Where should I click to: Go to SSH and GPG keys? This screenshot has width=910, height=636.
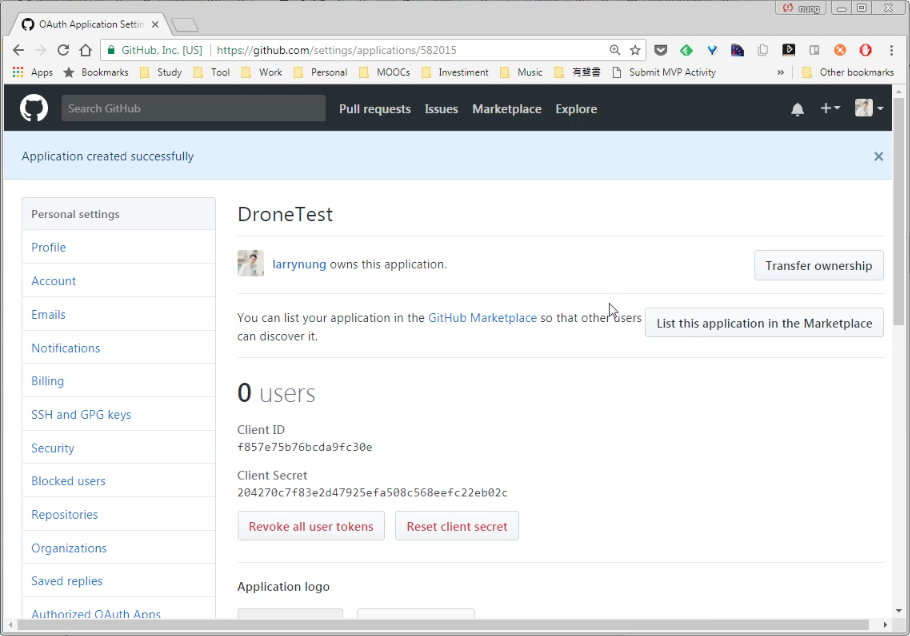(x=81, y=415)
